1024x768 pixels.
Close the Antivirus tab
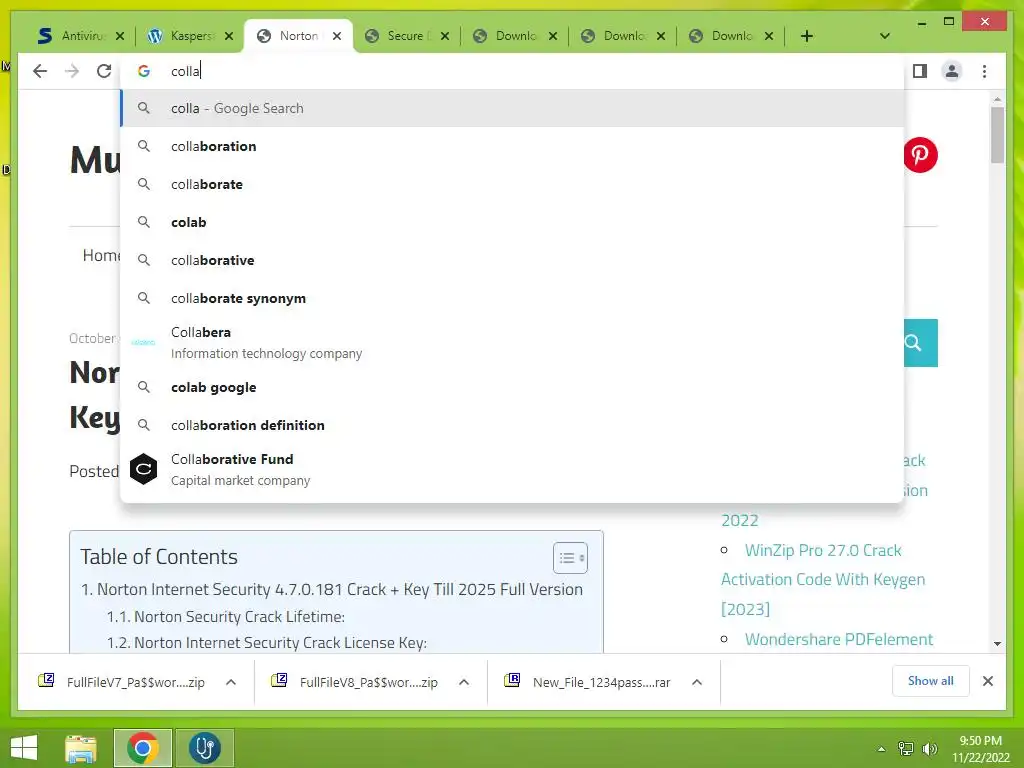click(120, 36)
